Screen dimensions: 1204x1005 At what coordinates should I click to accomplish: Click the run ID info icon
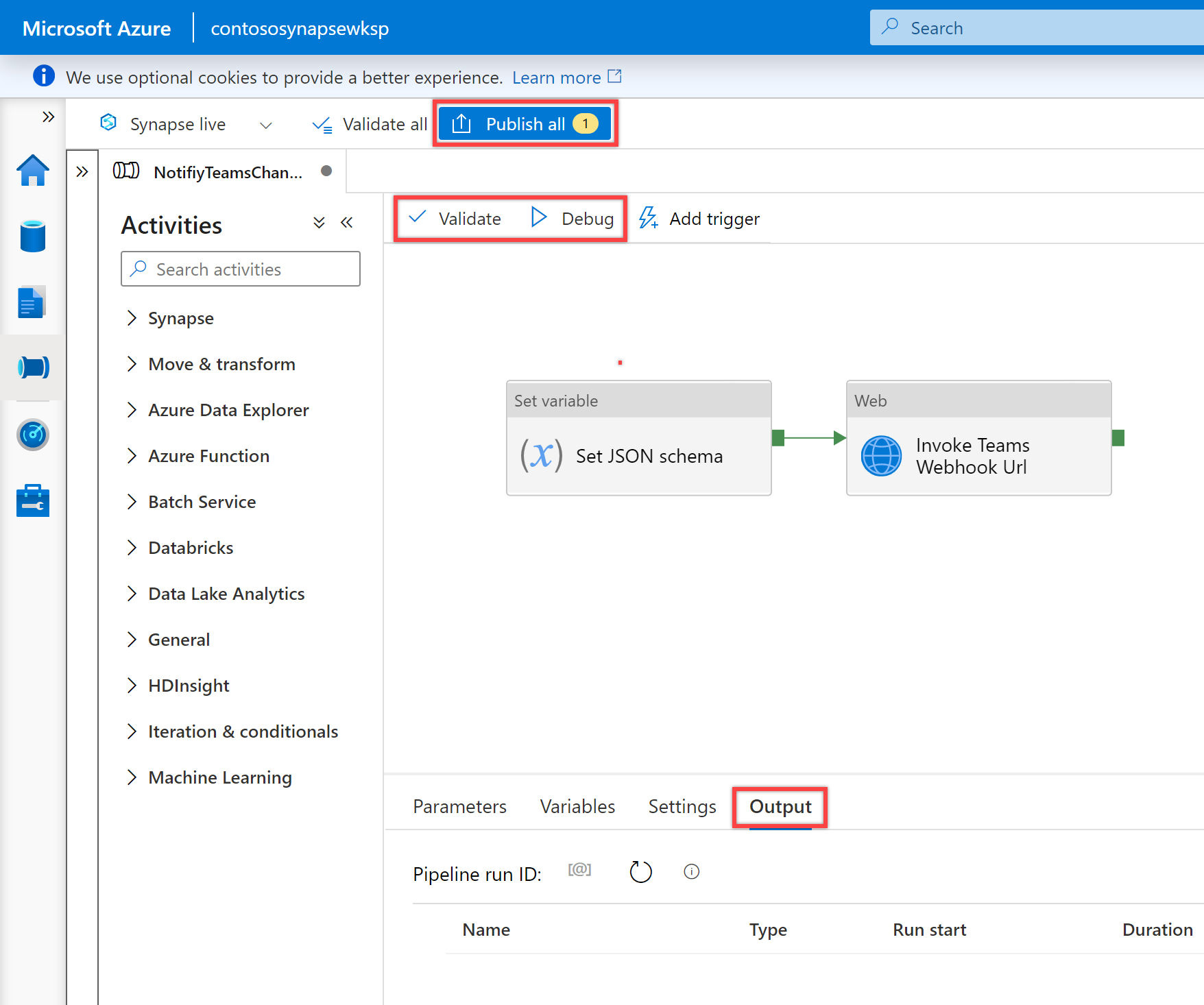692,871
